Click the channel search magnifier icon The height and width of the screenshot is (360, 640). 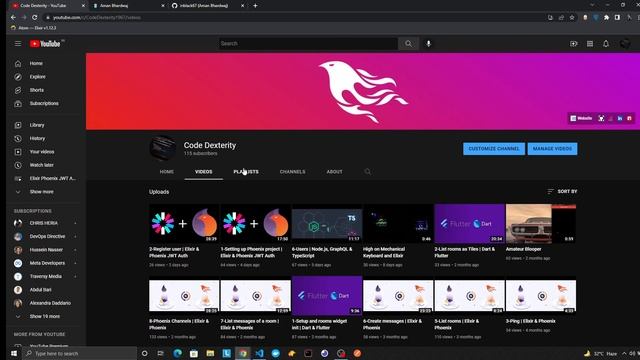tap(367, 172)
